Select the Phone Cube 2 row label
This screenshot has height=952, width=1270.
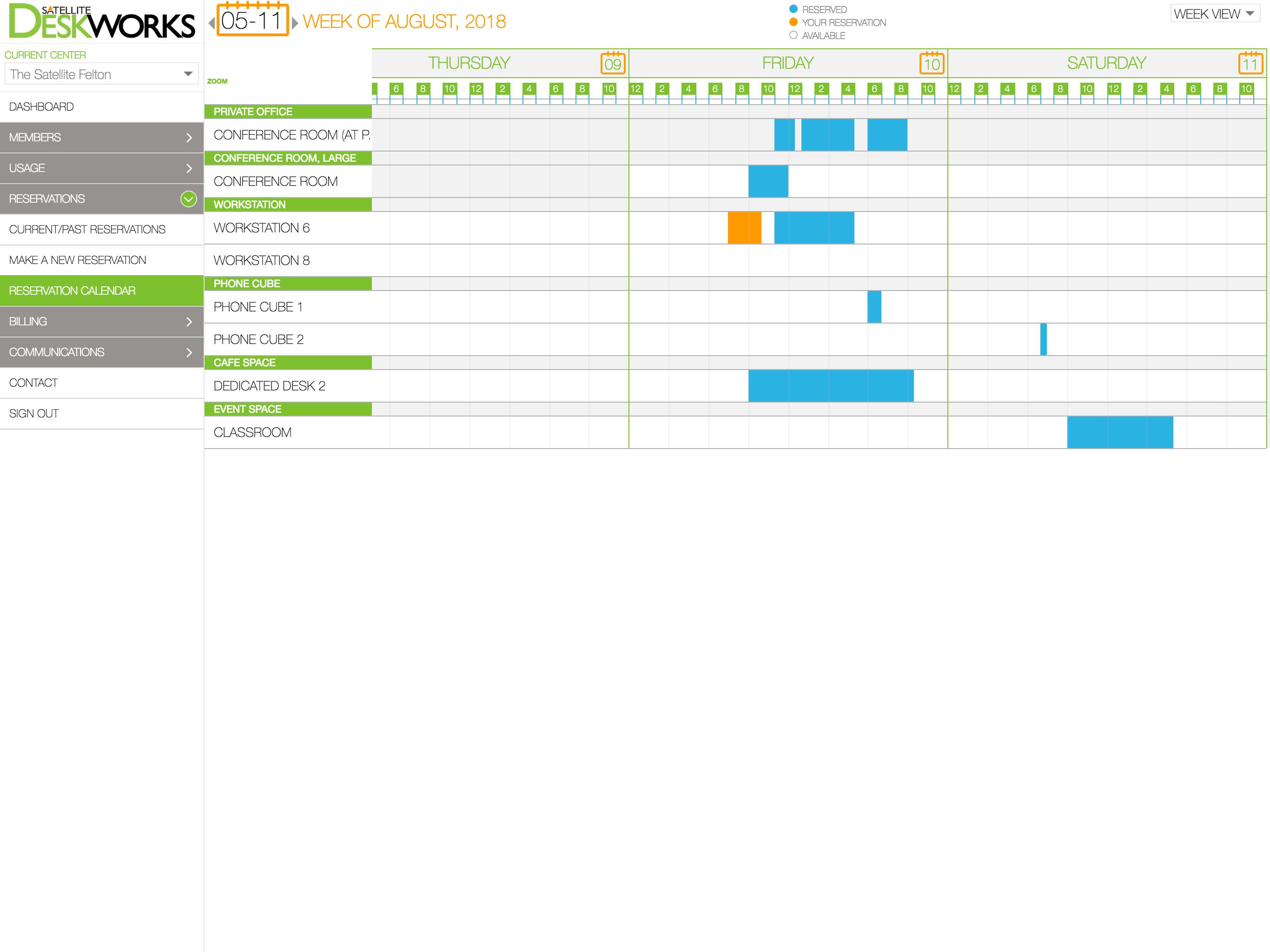tap(258, 339)
